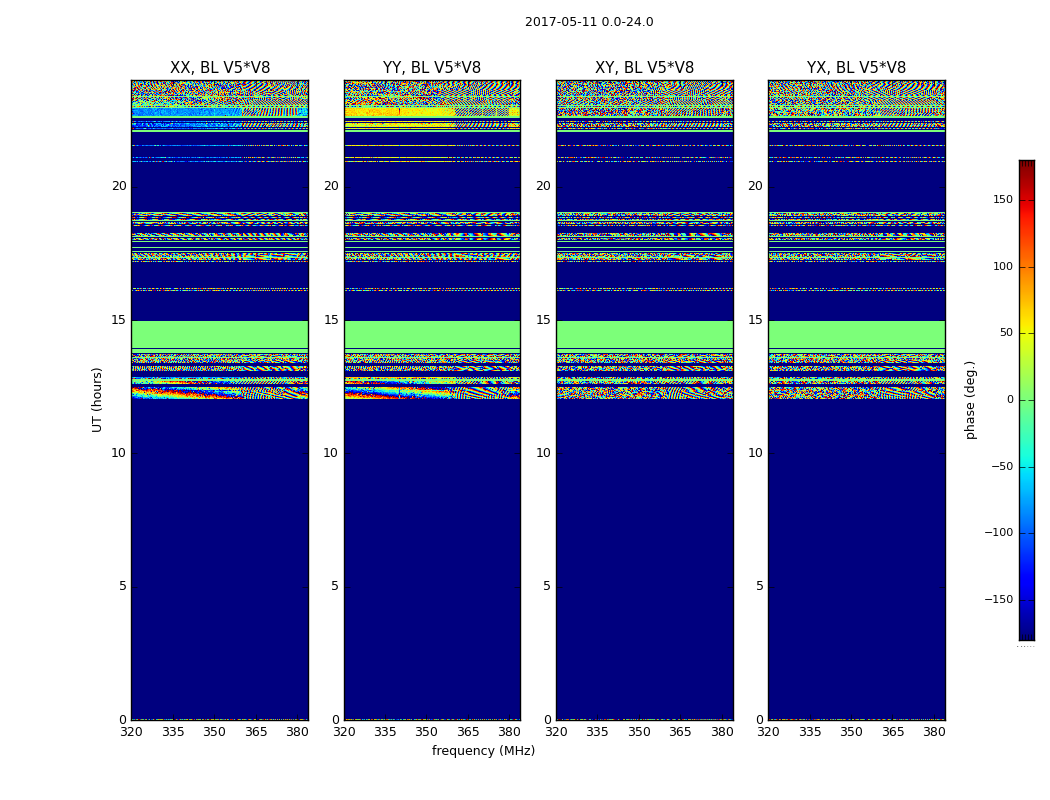Click the green zero-phase area of colorbar
The width and height of the screenshot is (1050, 800).
(x=1026, y=400)
